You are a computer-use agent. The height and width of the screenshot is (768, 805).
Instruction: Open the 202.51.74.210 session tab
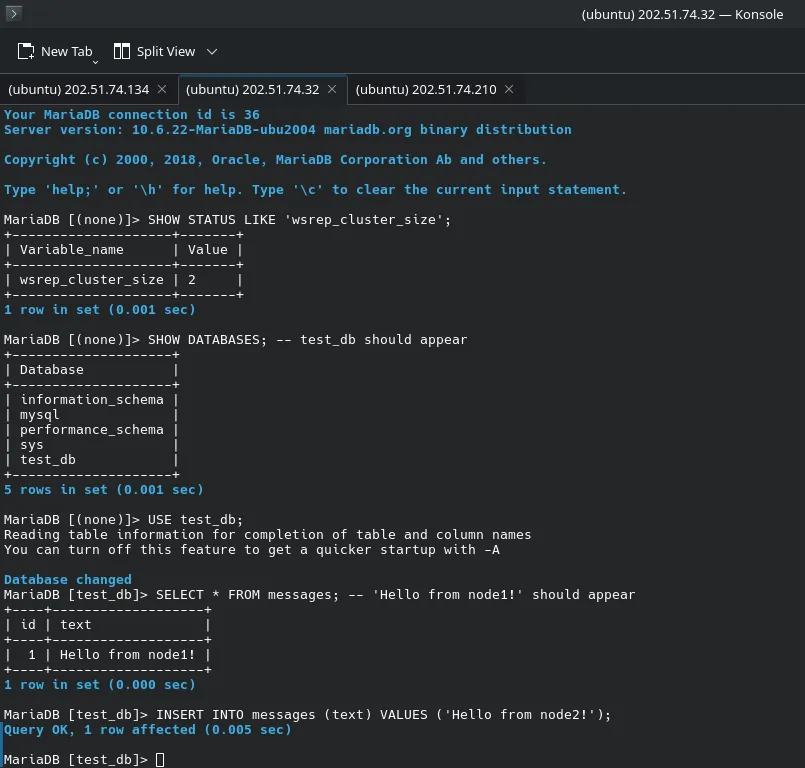pos(426,89)
